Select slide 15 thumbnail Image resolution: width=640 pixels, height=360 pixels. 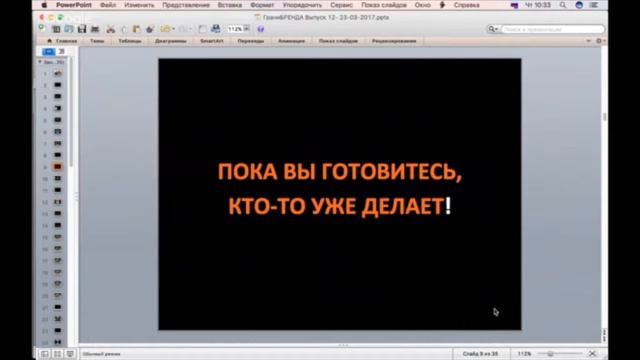tap(58, 237)
